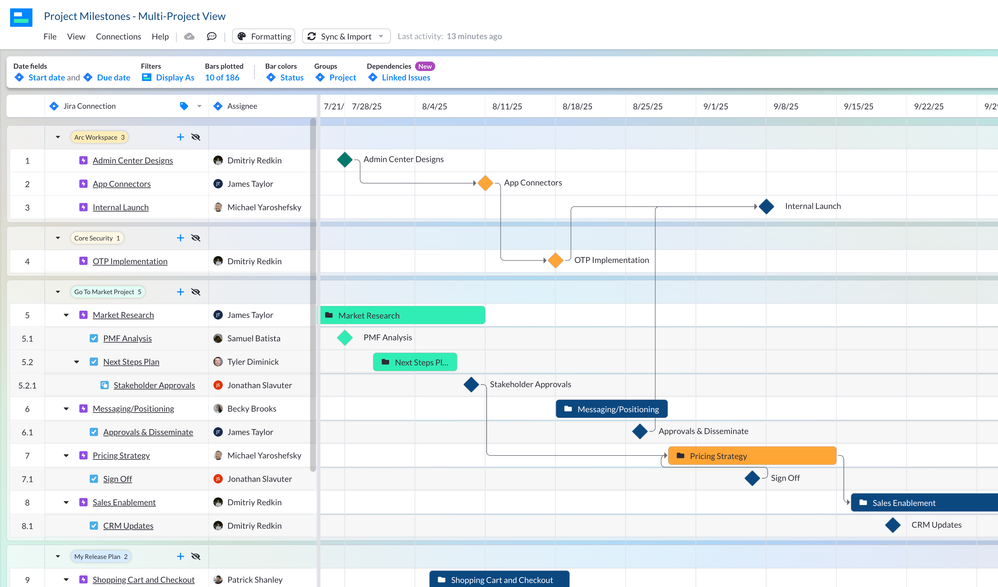Click the cloud upload icon near the Help menu

(x=188, y=36)
